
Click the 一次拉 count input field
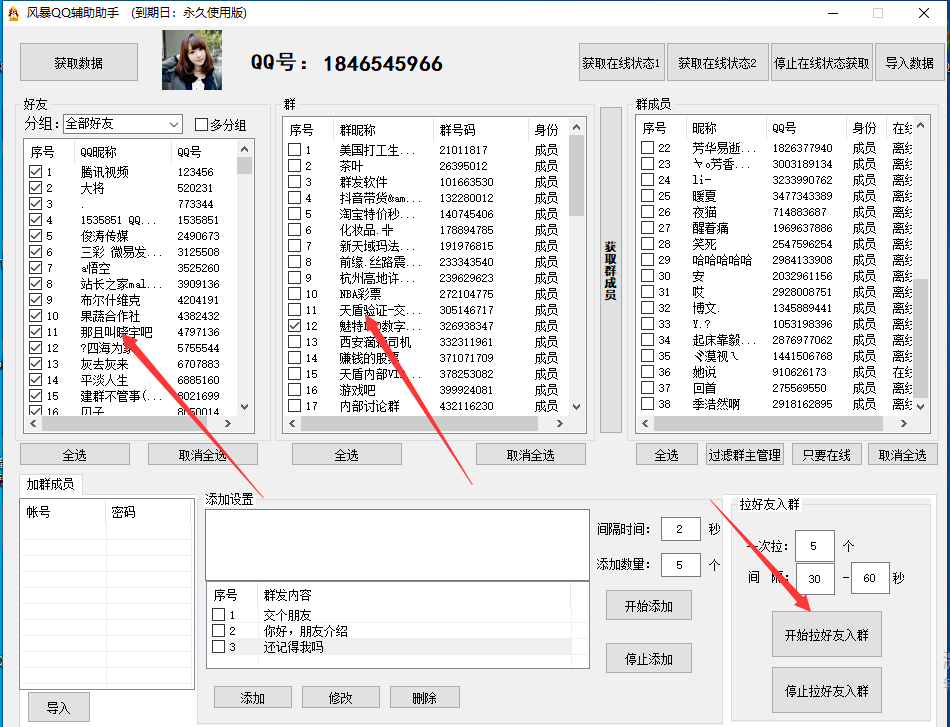point(814,546)
